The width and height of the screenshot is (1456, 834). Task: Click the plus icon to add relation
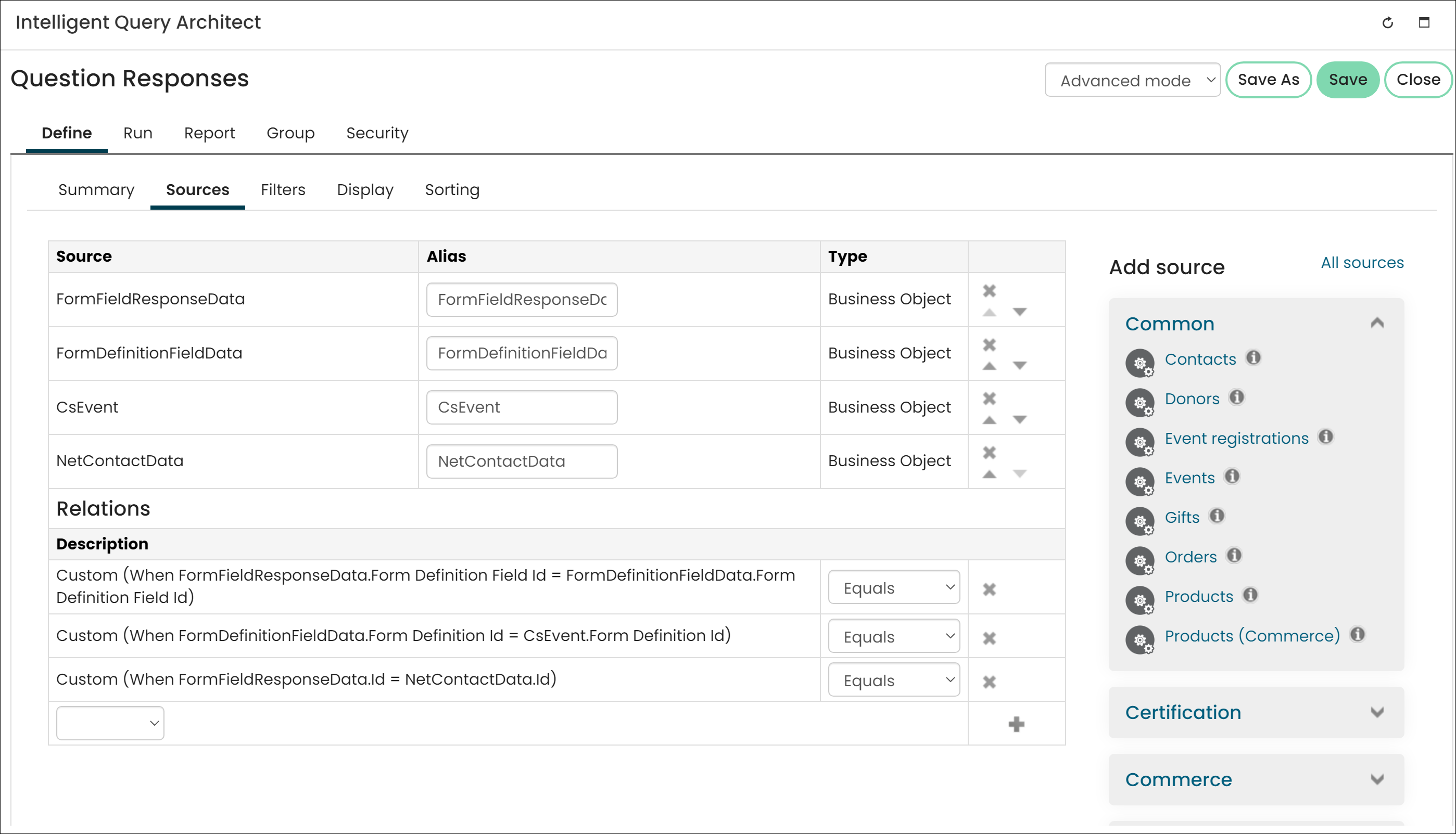tap(1016, 724)
